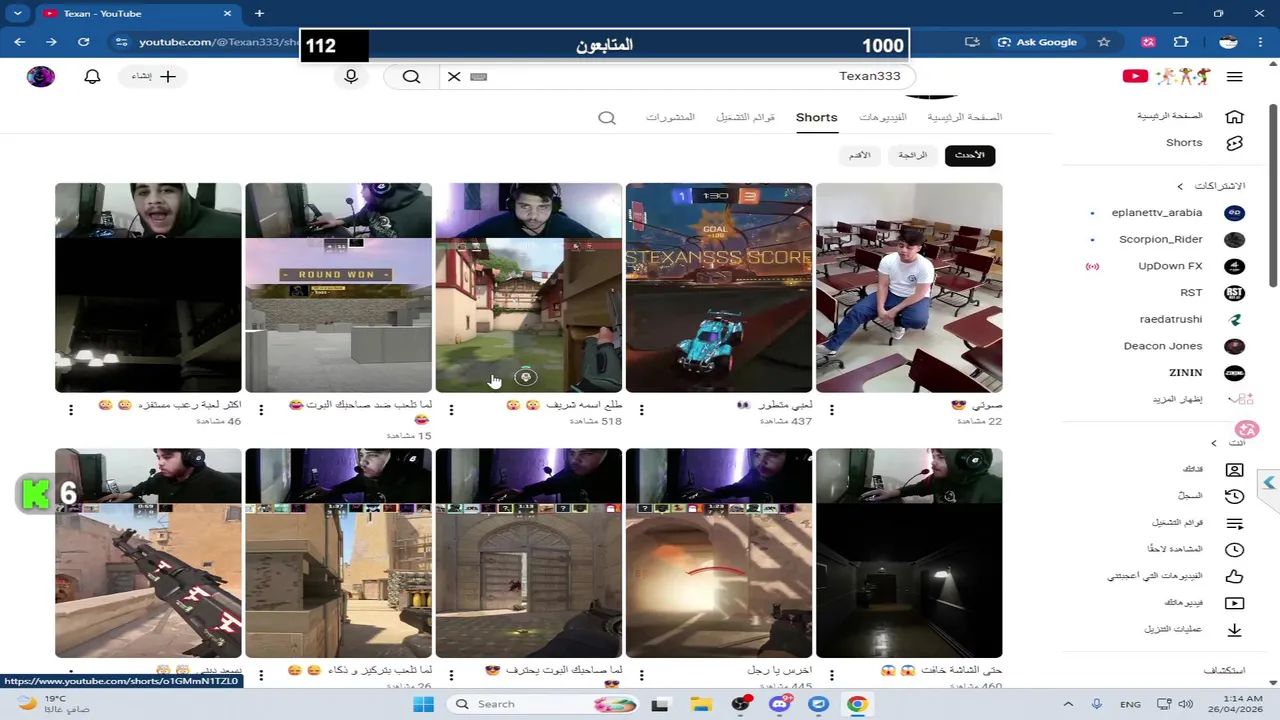This screenshot has height=720, width=1280.
Task: Click the Create plus button
Action: point(154,77)
